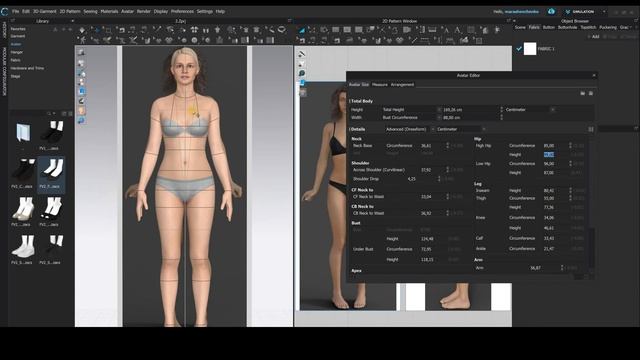Open the dropdown arrow next to SIMULATION
Screen dimensions: 640x360
tap(604, 11)
